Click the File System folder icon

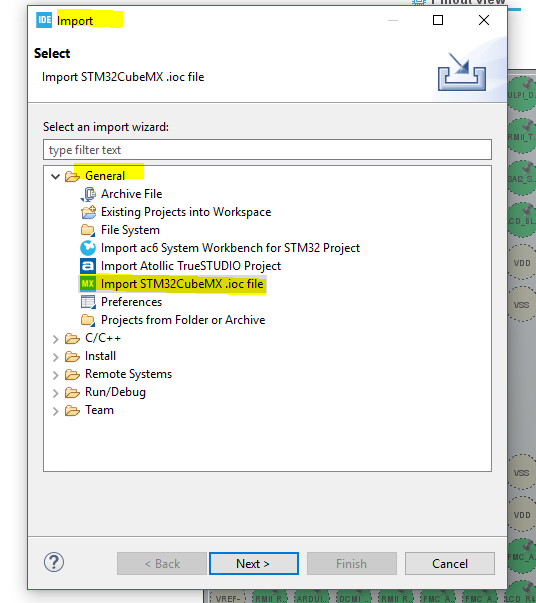point(88,230)
